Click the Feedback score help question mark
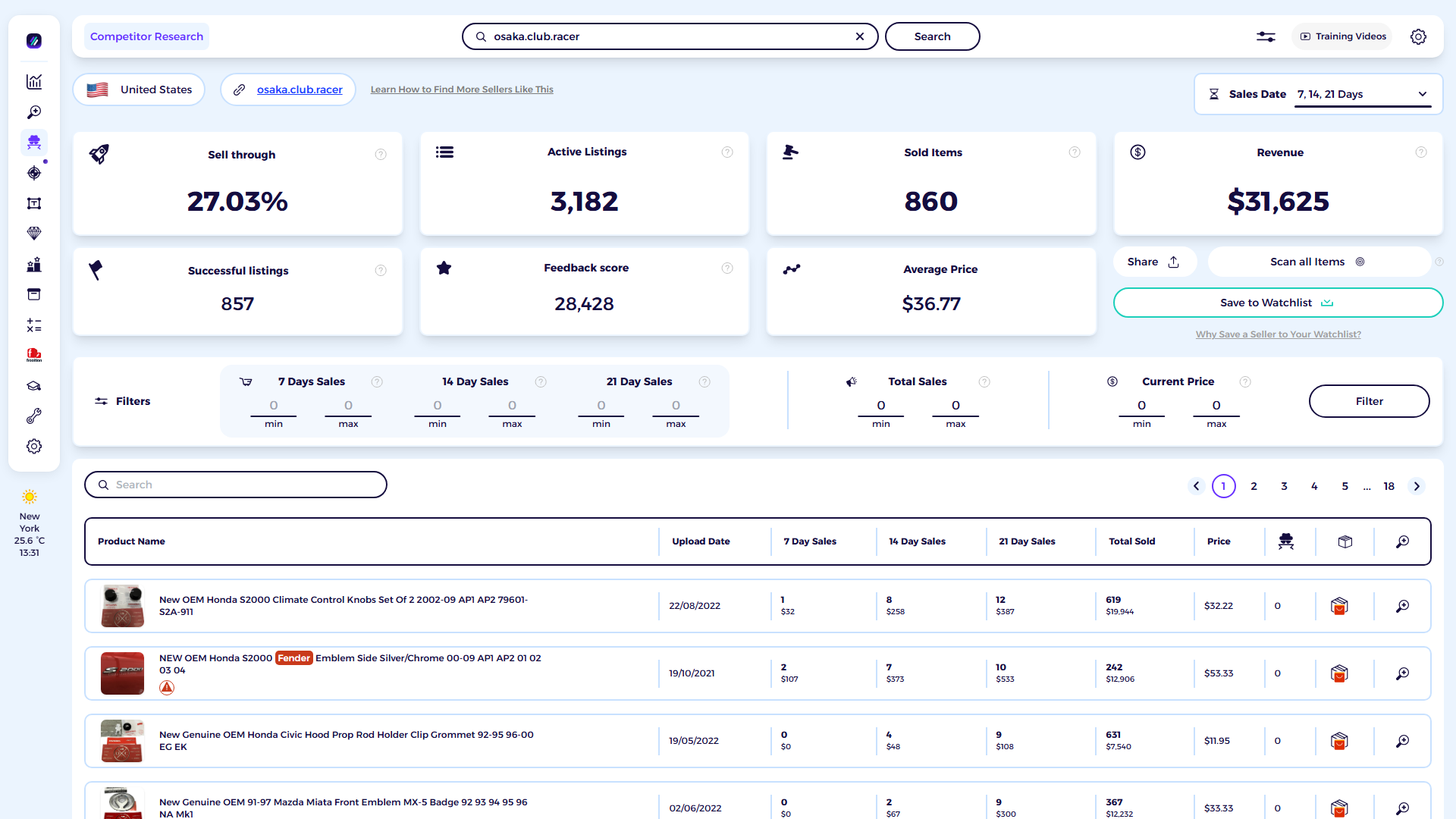The width and height of the screenshot is (1456, 819). tap(727, 268)
